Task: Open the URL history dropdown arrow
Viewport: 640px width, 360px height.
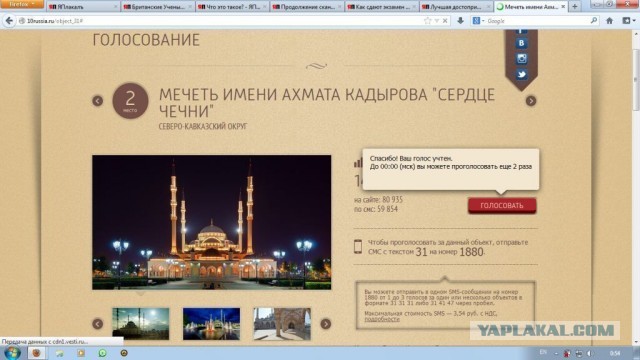Action: click(436, 21)
